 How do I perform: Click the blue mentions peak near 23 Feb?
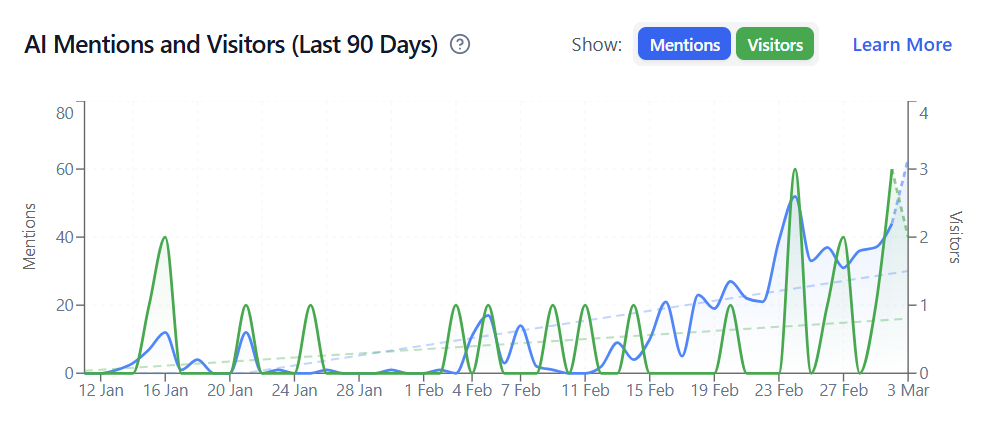point(794,197)
